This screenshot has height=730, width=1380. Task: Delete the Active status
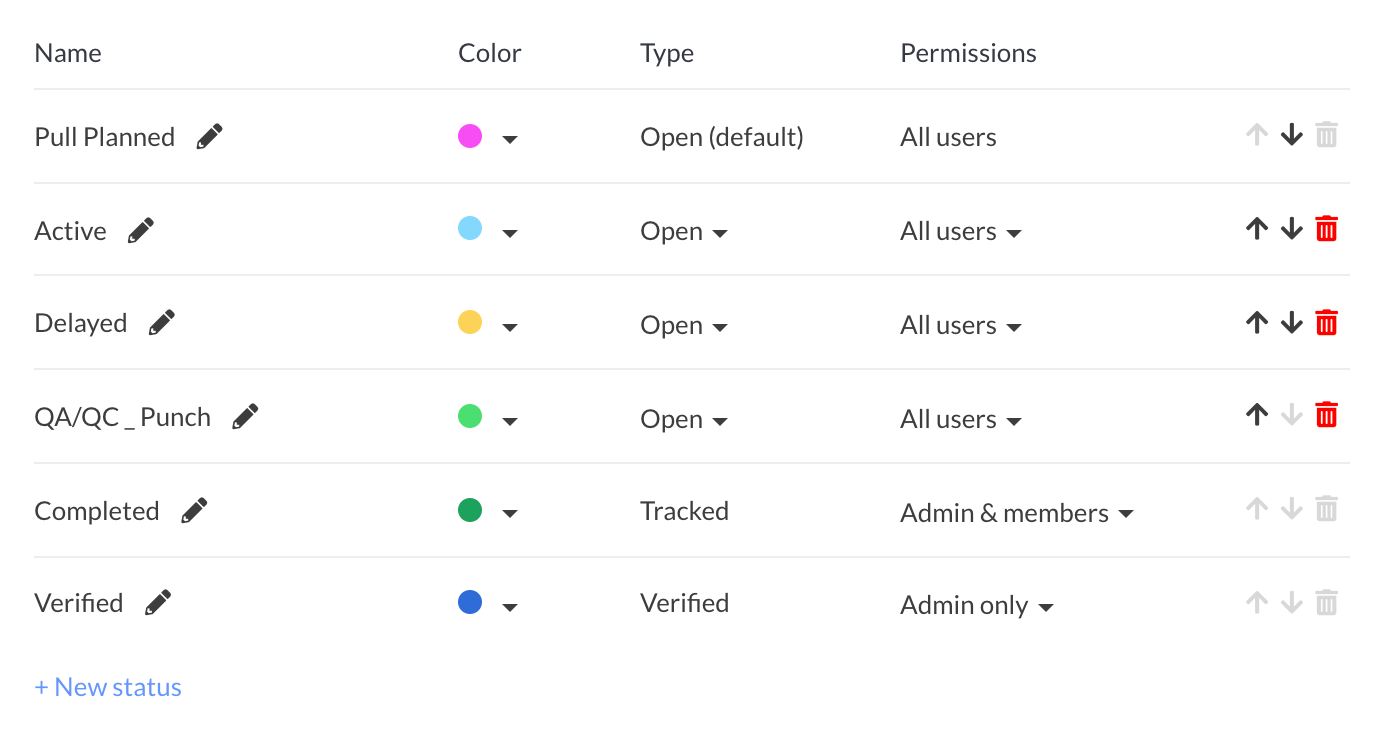point(1326,229)
